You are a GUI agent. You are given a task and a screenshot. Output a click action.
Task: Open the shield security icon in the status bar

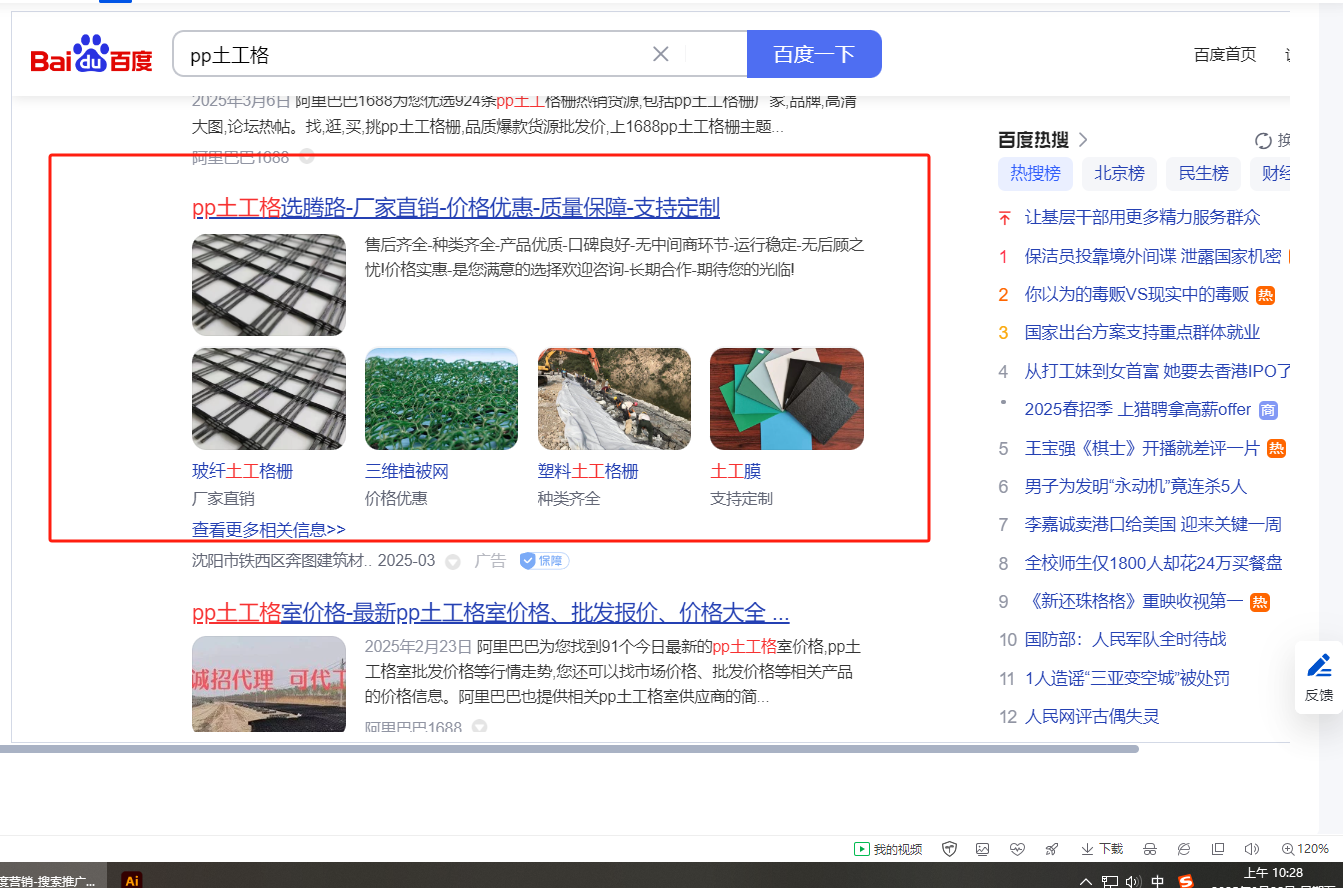coord(949,849)
